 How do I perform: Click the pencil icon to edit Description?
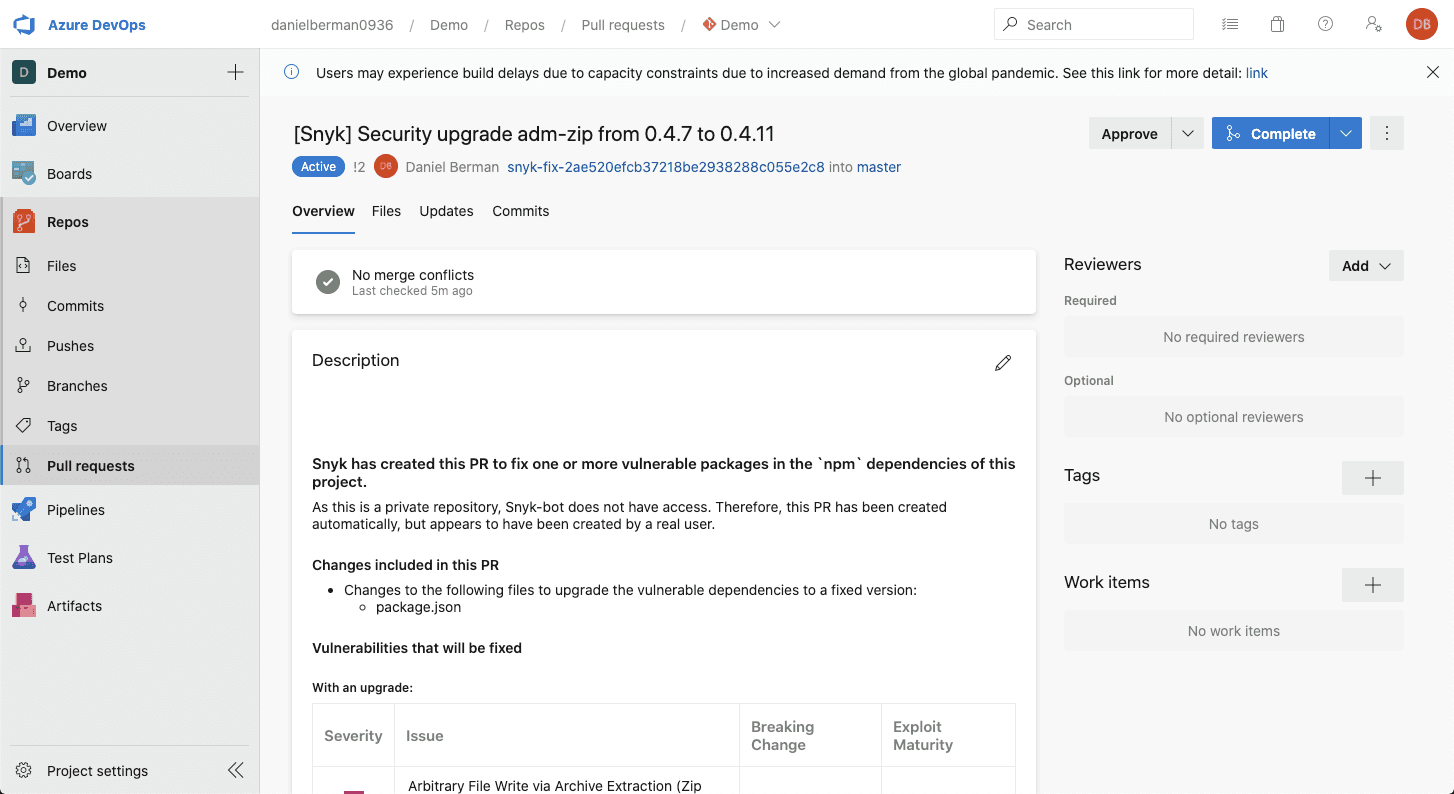click(x=1003, y=363)
